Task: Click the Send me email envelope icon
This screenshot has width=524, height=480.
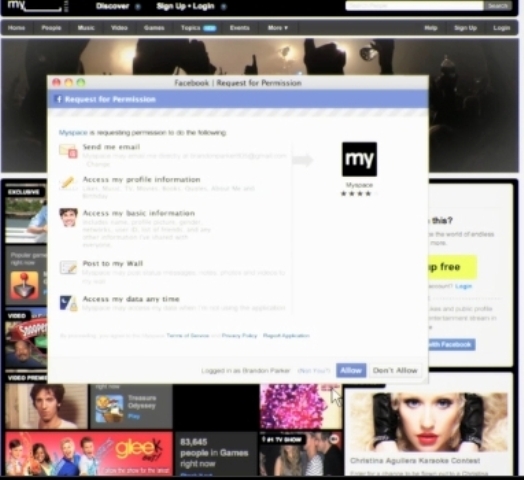Action: coord(69,151)
